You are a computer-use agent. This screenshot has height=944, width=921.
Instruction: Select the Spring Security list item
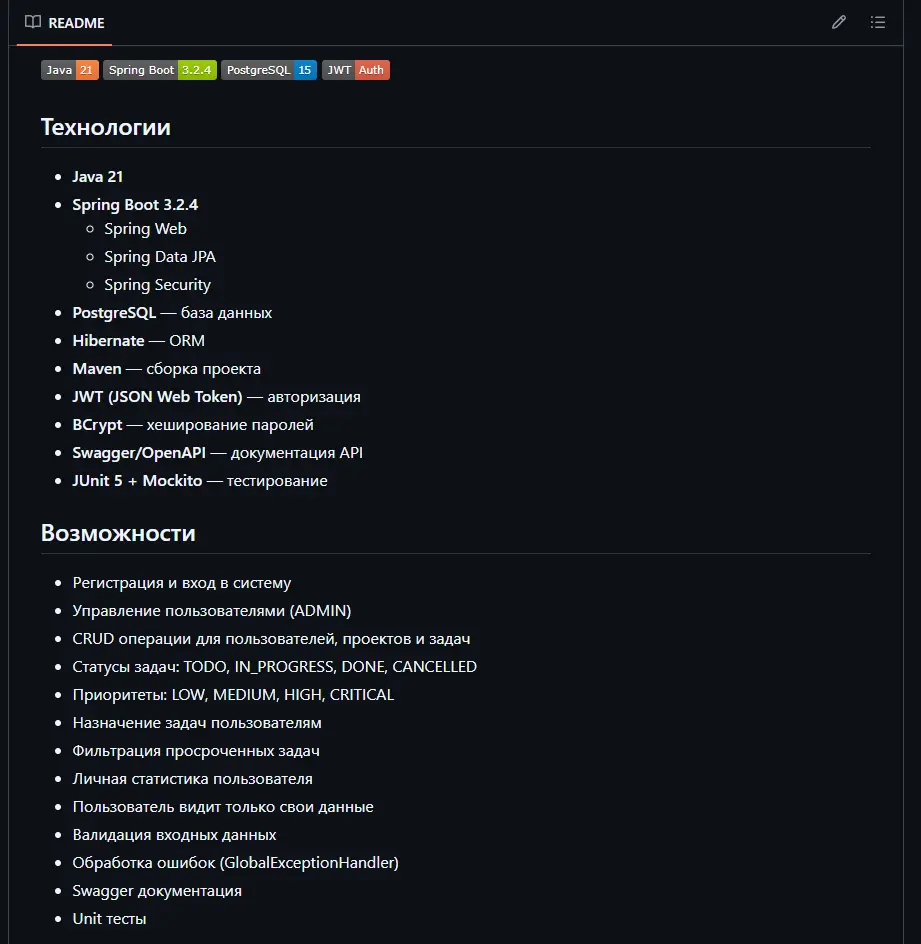pyautogui.click(x=157, y=284)
